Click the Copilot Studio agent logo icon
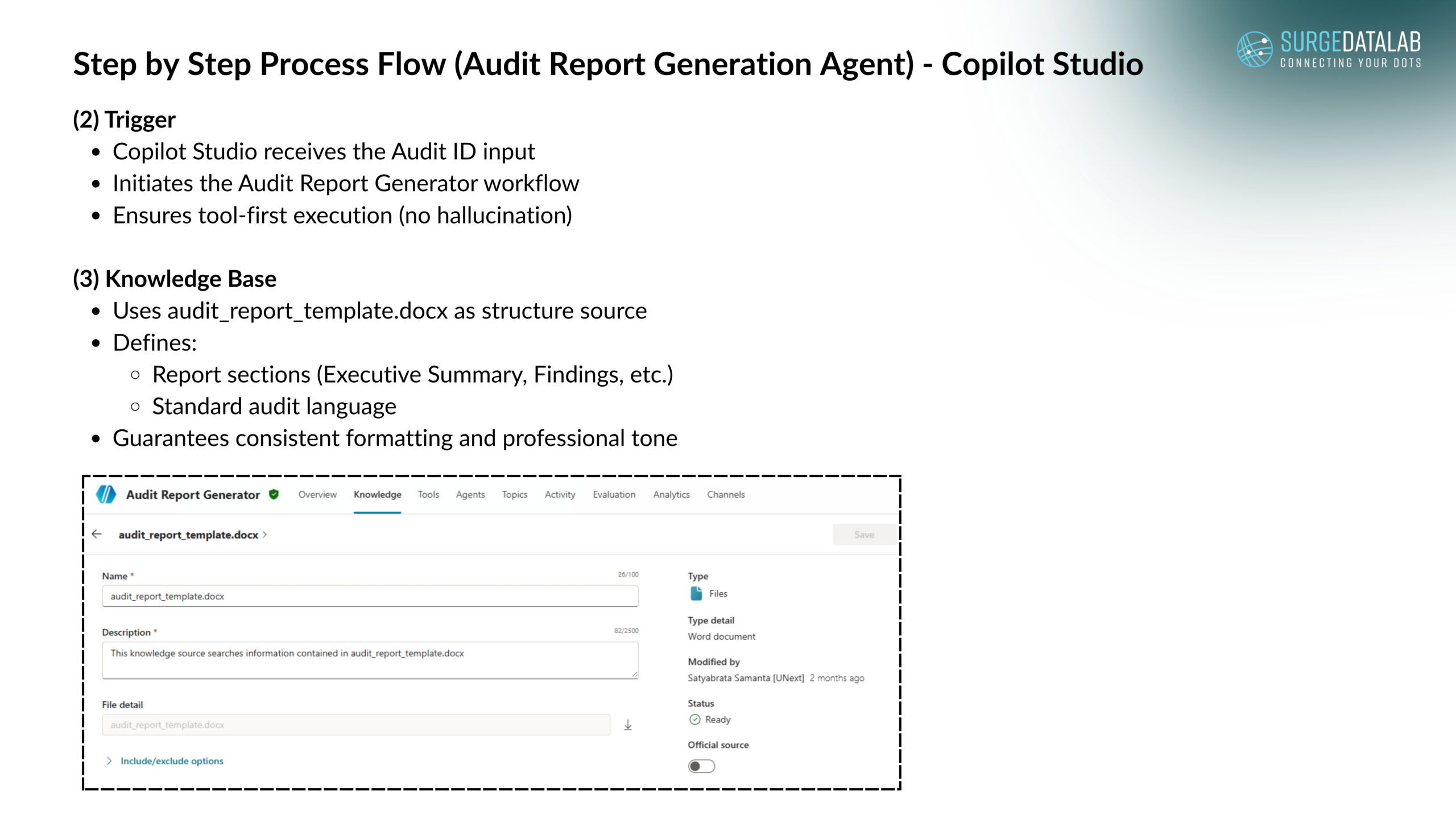 (x=106, y=494)
